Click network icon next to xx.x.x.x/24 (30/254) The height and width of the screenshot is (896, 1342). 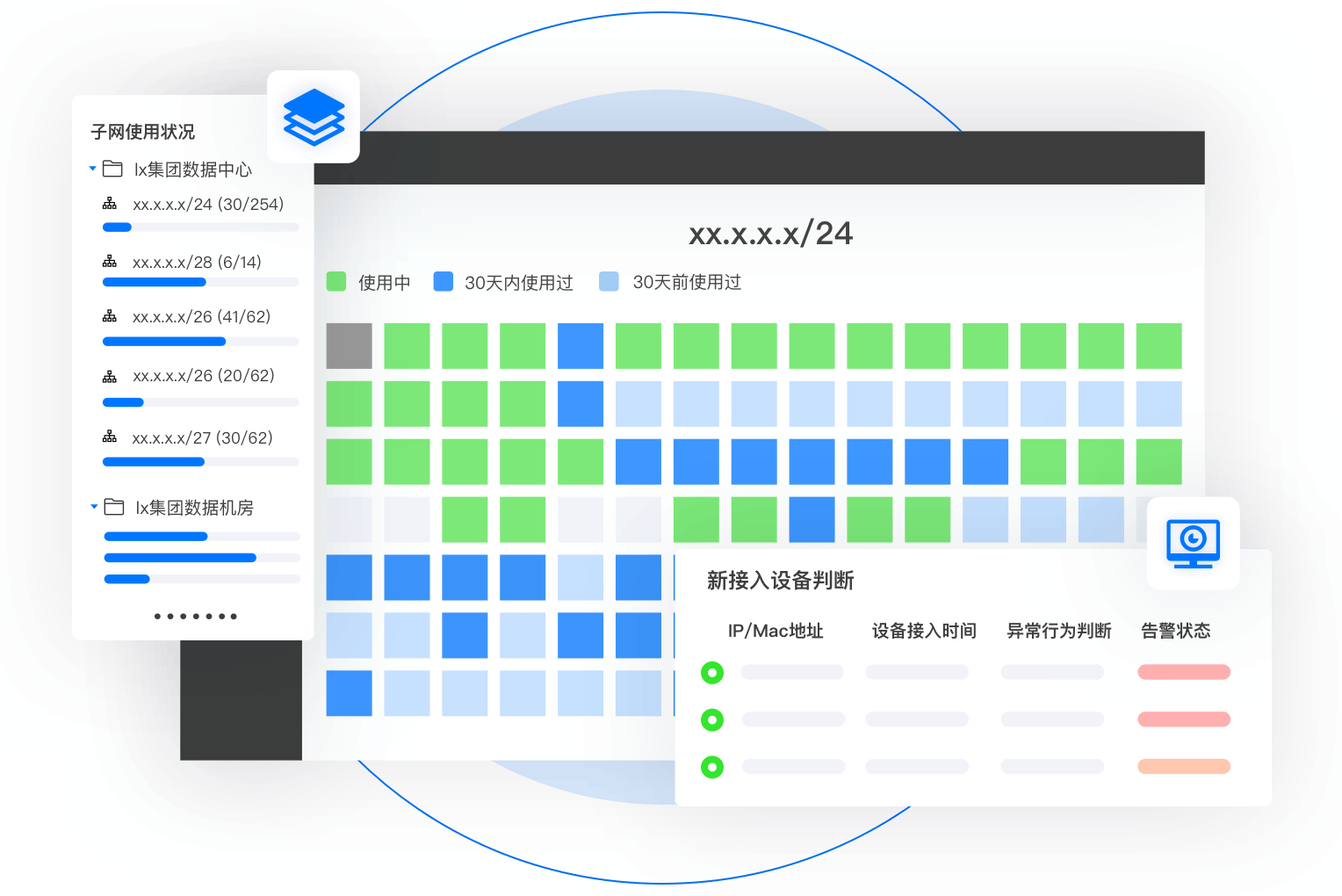(110, 204)
